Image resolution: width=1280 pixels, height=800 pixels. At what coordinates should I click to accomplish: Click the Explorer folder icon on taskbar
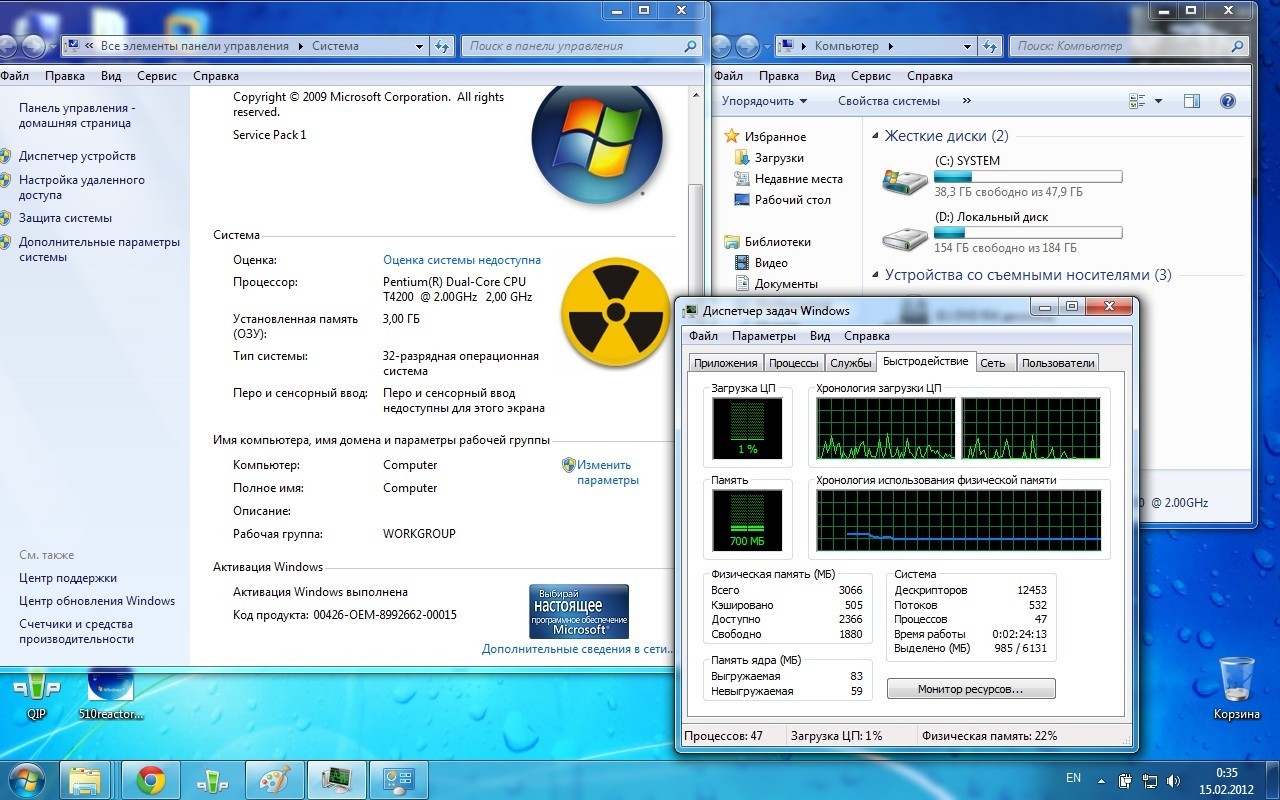pyautogui.click(x=87, y=780)
